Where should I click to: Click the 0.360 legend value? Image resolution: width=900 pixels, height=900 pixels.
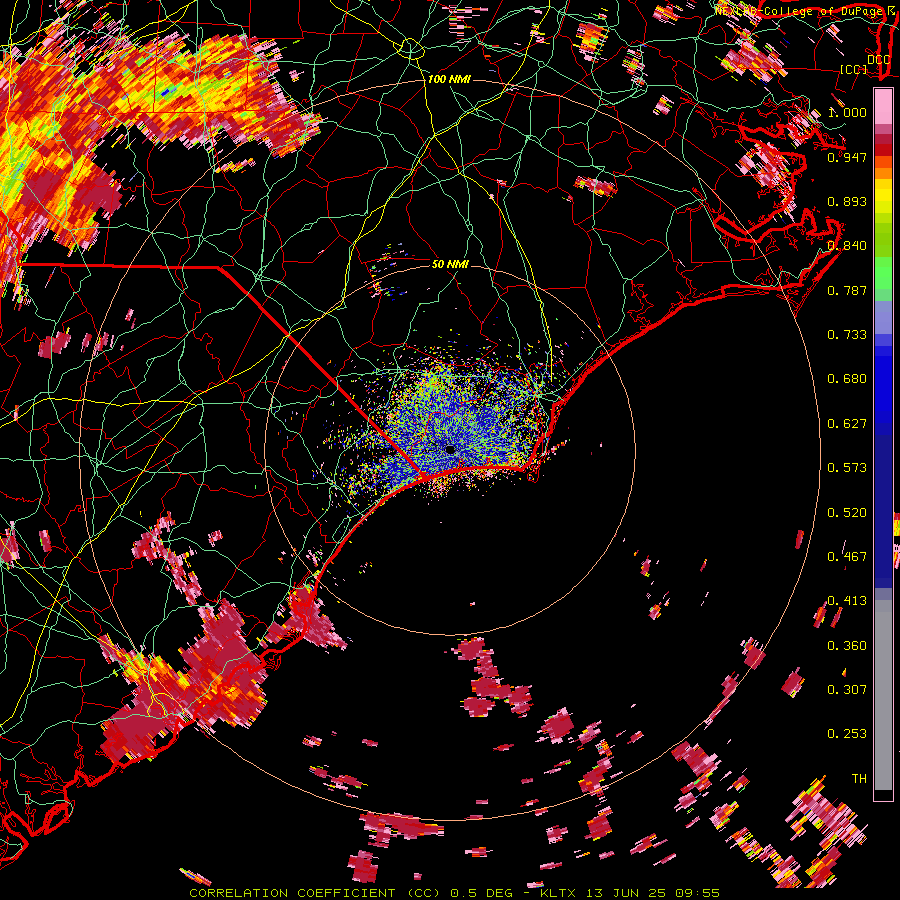click(847, 646)
